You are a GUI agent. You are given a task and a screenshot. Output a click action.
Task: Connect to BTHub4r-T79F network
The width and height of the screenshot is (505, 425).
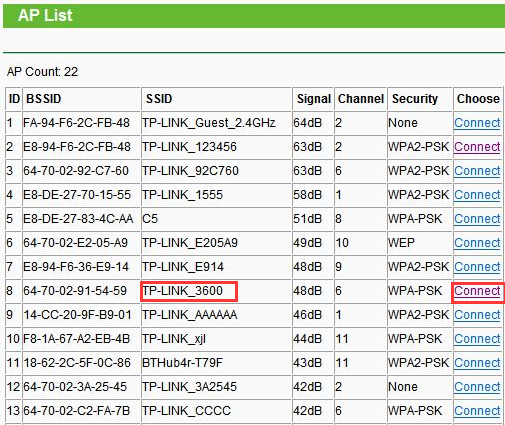[x=477, y=363]
